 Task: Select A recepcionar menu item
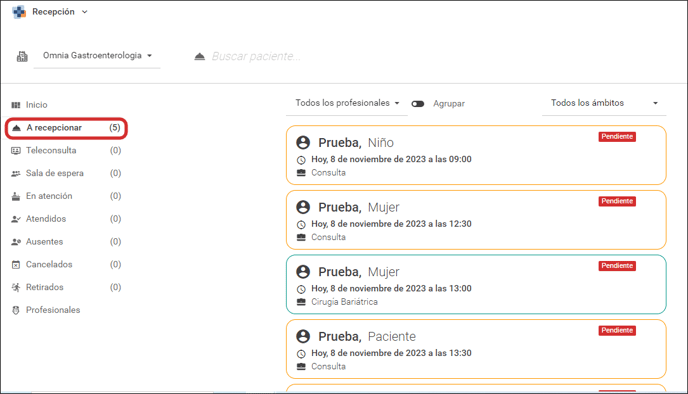click(66, 128)
